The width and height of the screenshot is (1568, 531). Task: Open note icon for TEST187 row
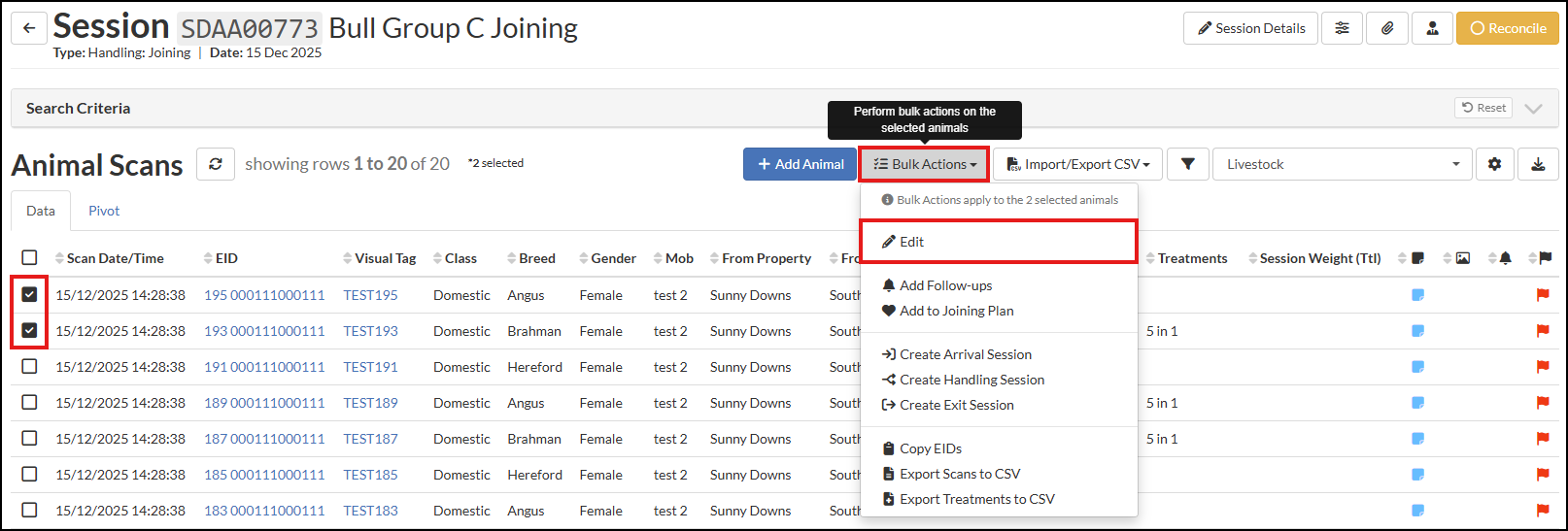tap(1417, 439)
